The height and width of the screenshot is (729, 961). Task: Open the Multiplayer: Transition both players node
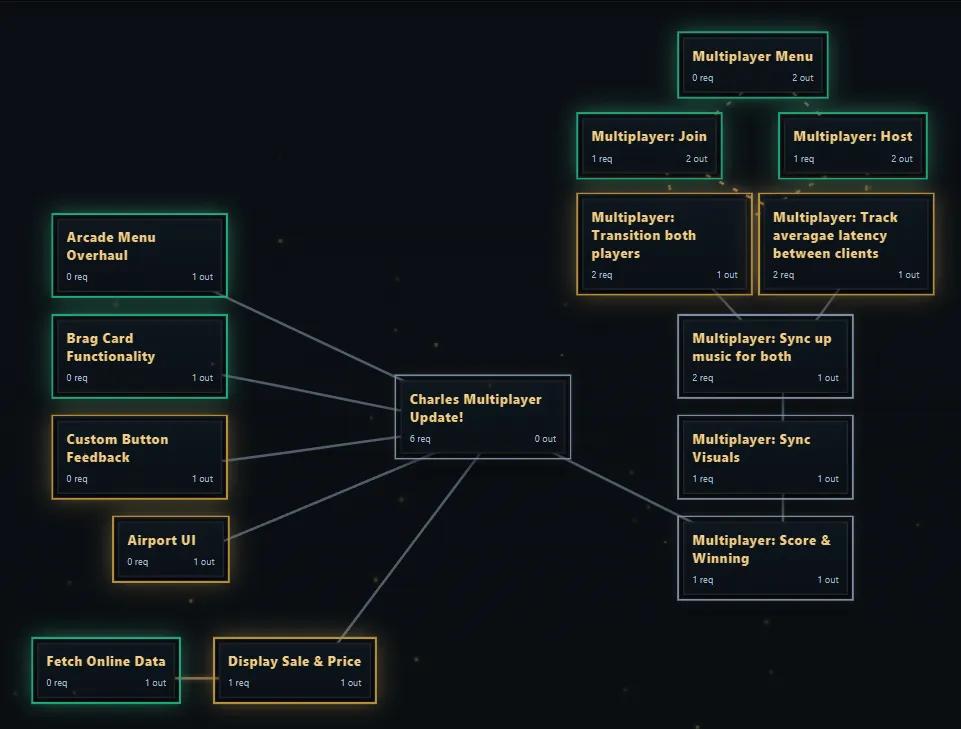[x=664, y=243]
